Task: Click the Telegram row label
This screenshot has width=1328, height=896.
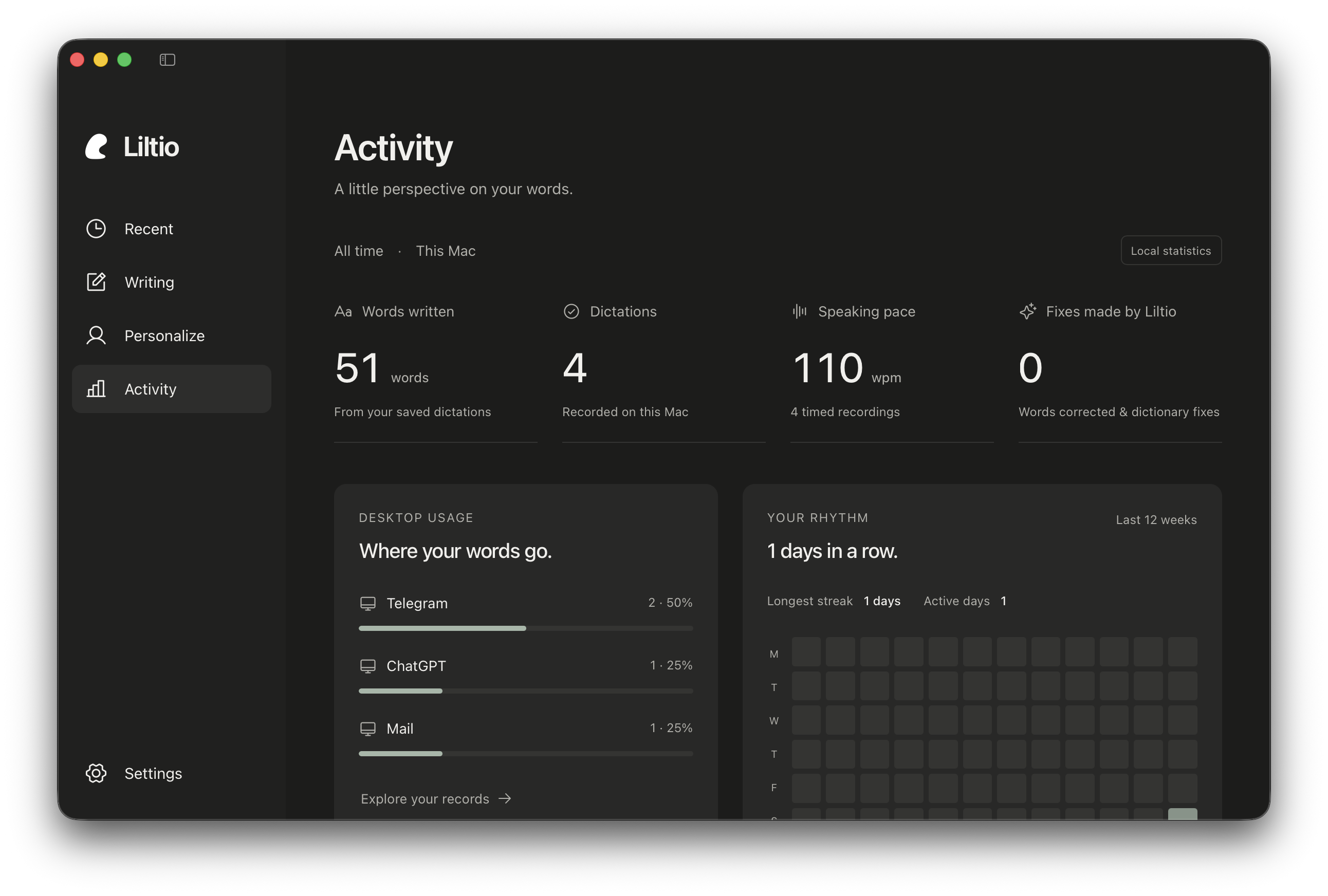Action: [417, 603]
